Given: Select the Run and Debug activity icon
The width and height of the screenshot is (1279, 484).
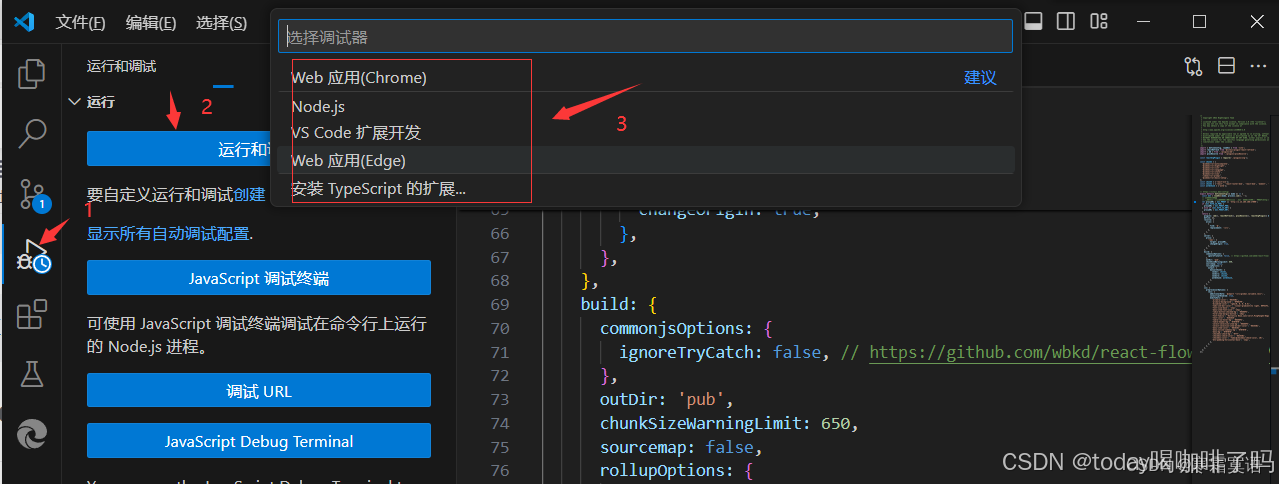Looking at the screenshot, I should tap(34, 257).
